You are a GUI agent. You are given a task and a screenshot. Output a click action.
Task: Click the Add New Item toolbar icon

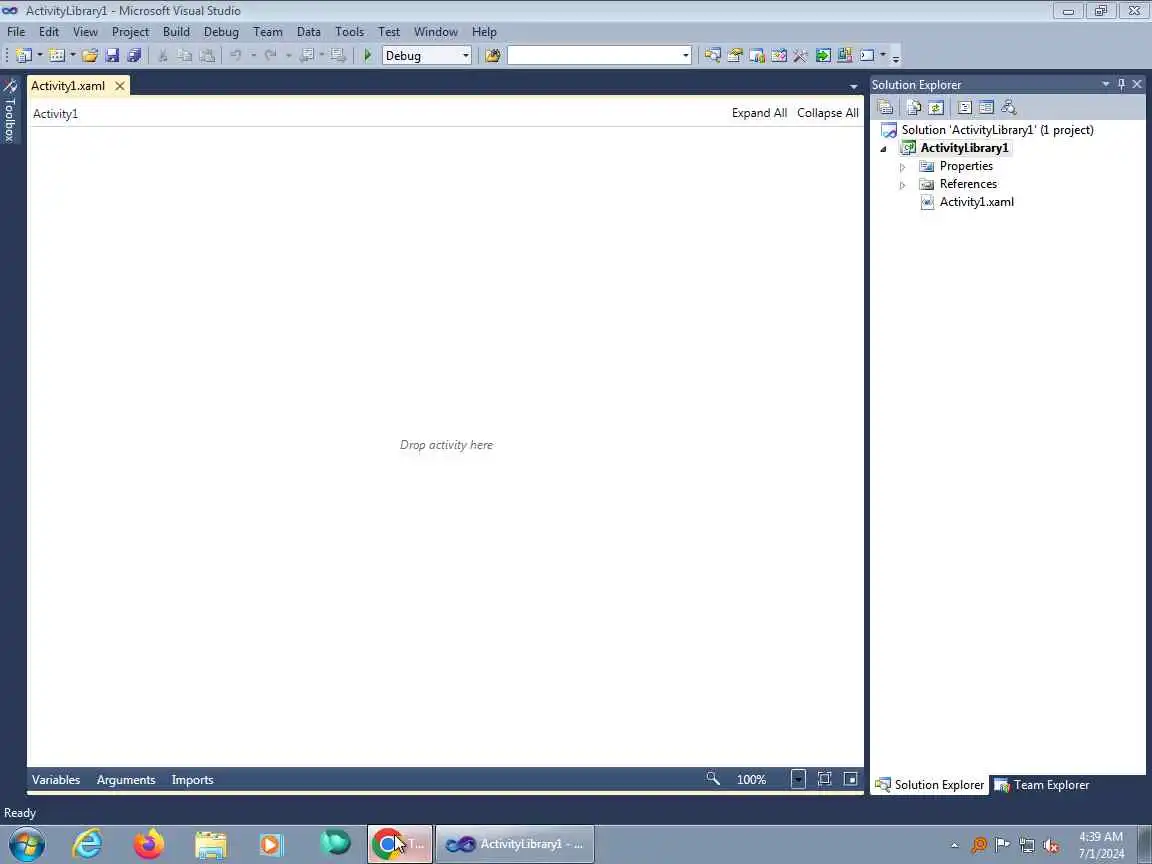coord(57,55)
